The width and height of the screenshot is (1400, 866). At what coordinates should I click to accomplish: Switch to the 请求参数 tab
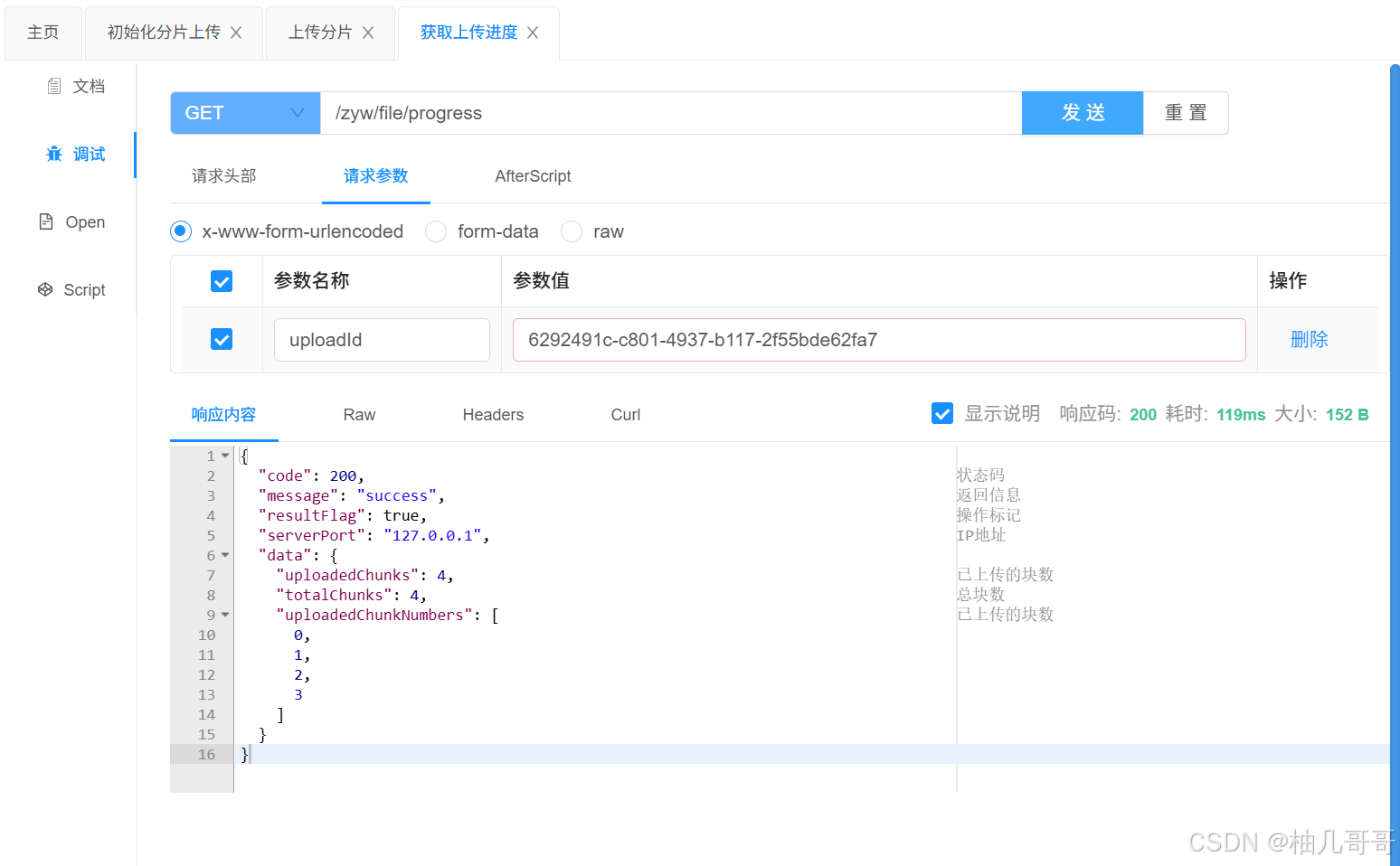click(x=376, y=176)
